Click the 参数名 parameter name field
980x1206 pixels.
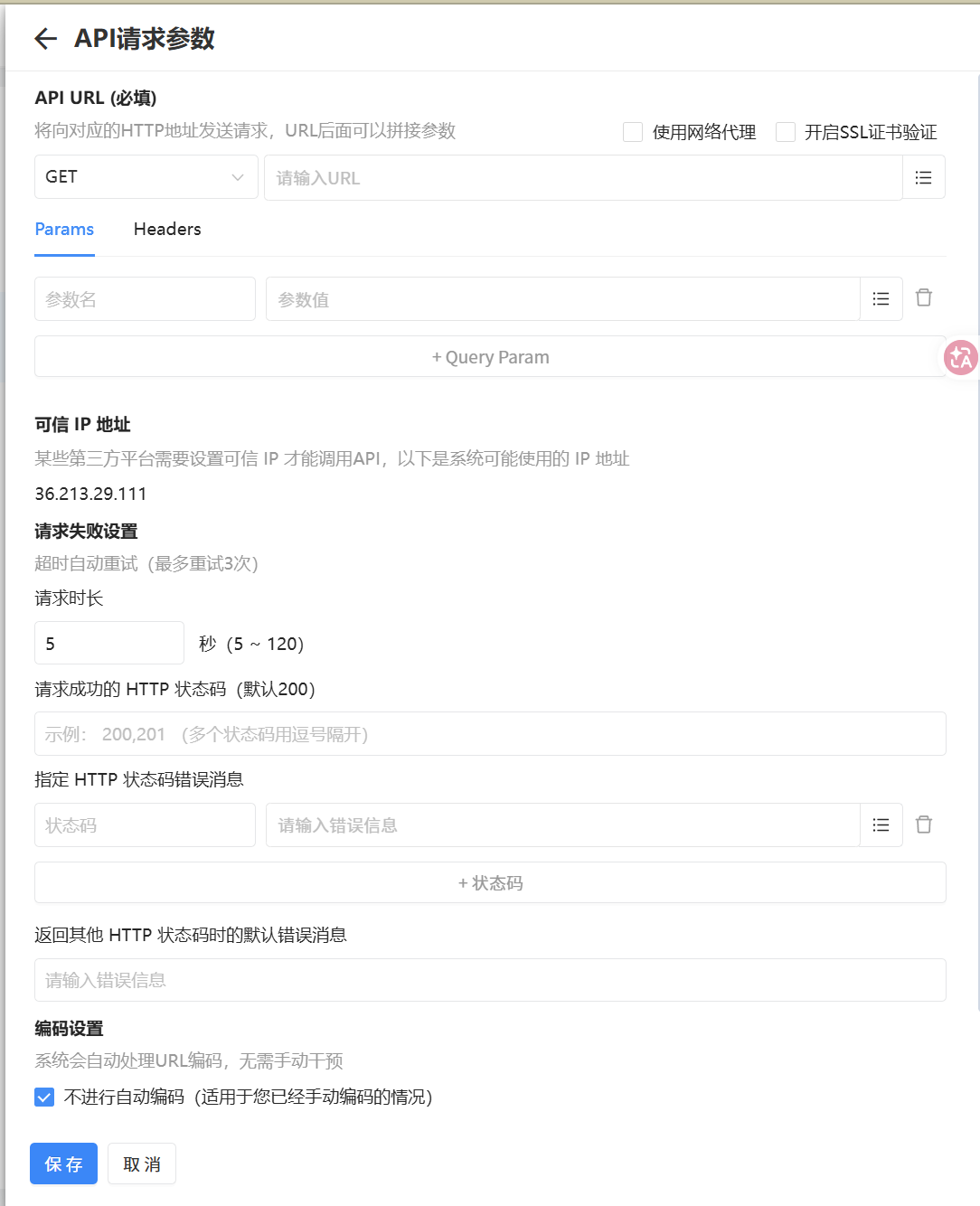point(145,298)
